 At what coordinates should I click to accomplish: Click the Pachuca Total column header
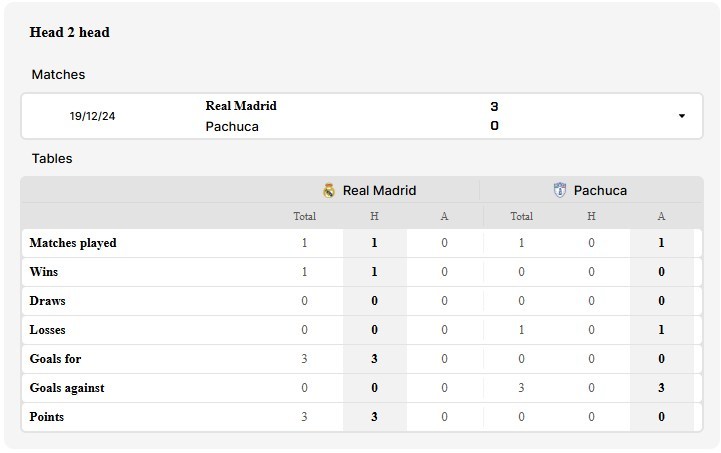(521, 216)
